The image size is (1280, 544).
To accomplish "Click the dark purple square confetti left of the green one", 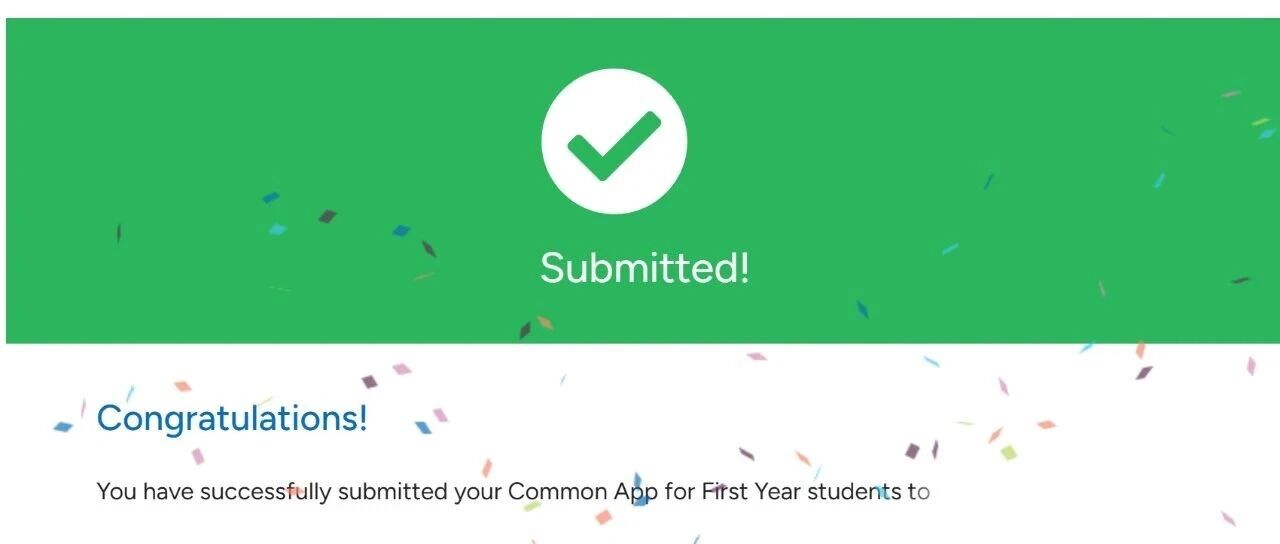I will tap(912, 451).
